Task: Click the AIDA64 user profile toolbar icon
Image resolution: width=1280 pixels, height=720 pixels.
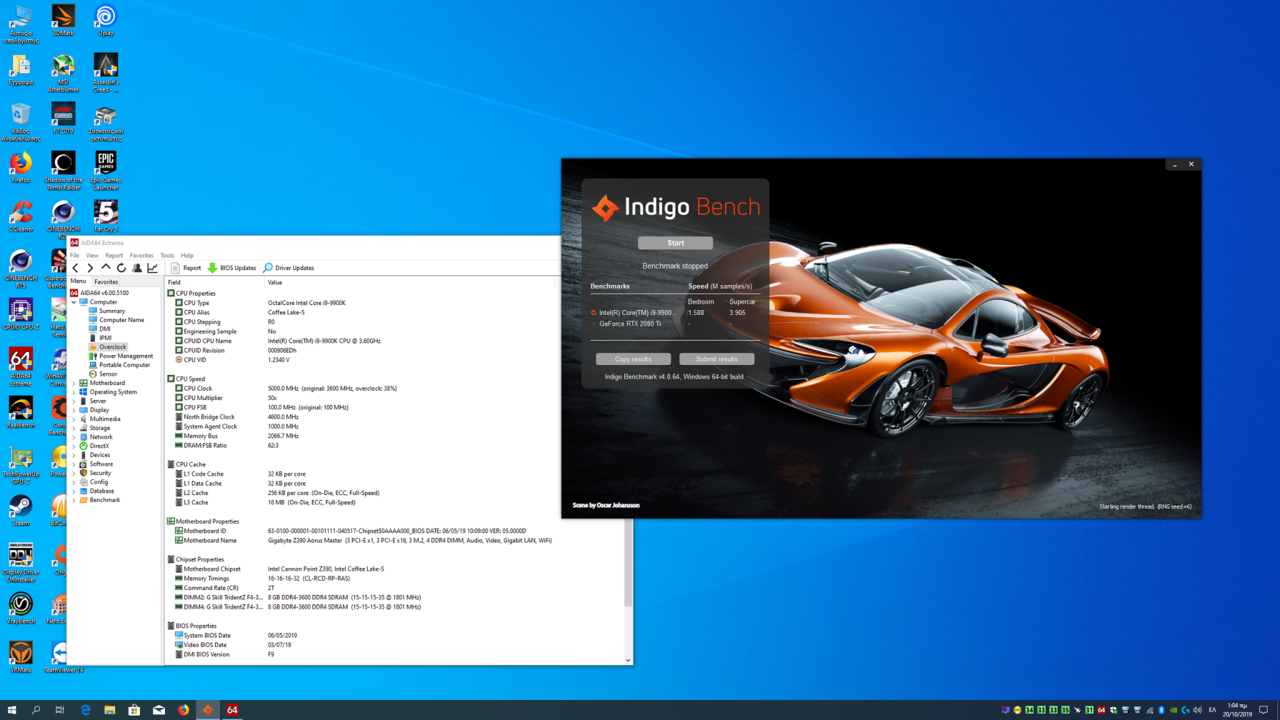Action: tap(137, 268)
